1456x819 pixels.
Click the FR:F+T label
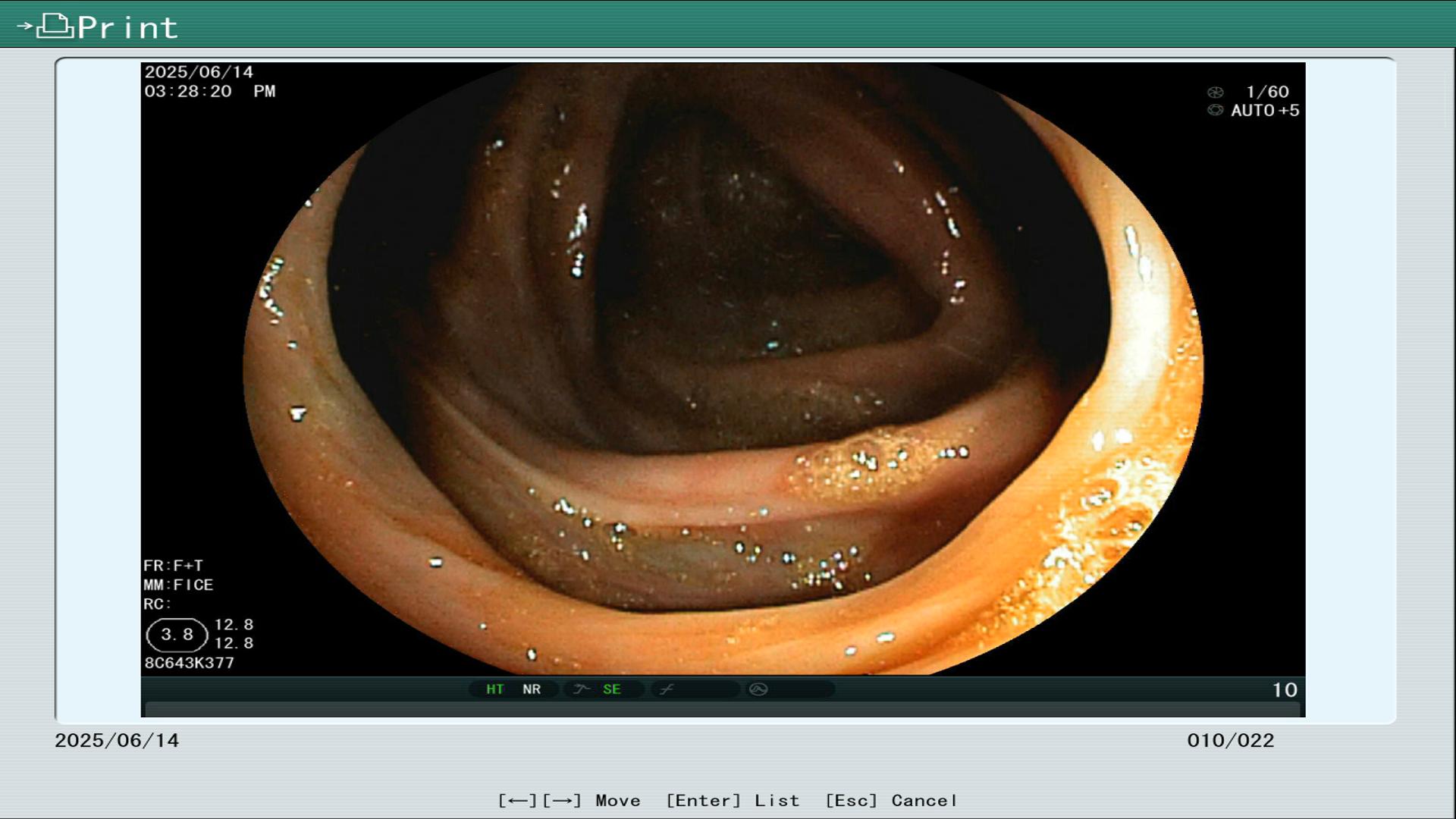173,566
